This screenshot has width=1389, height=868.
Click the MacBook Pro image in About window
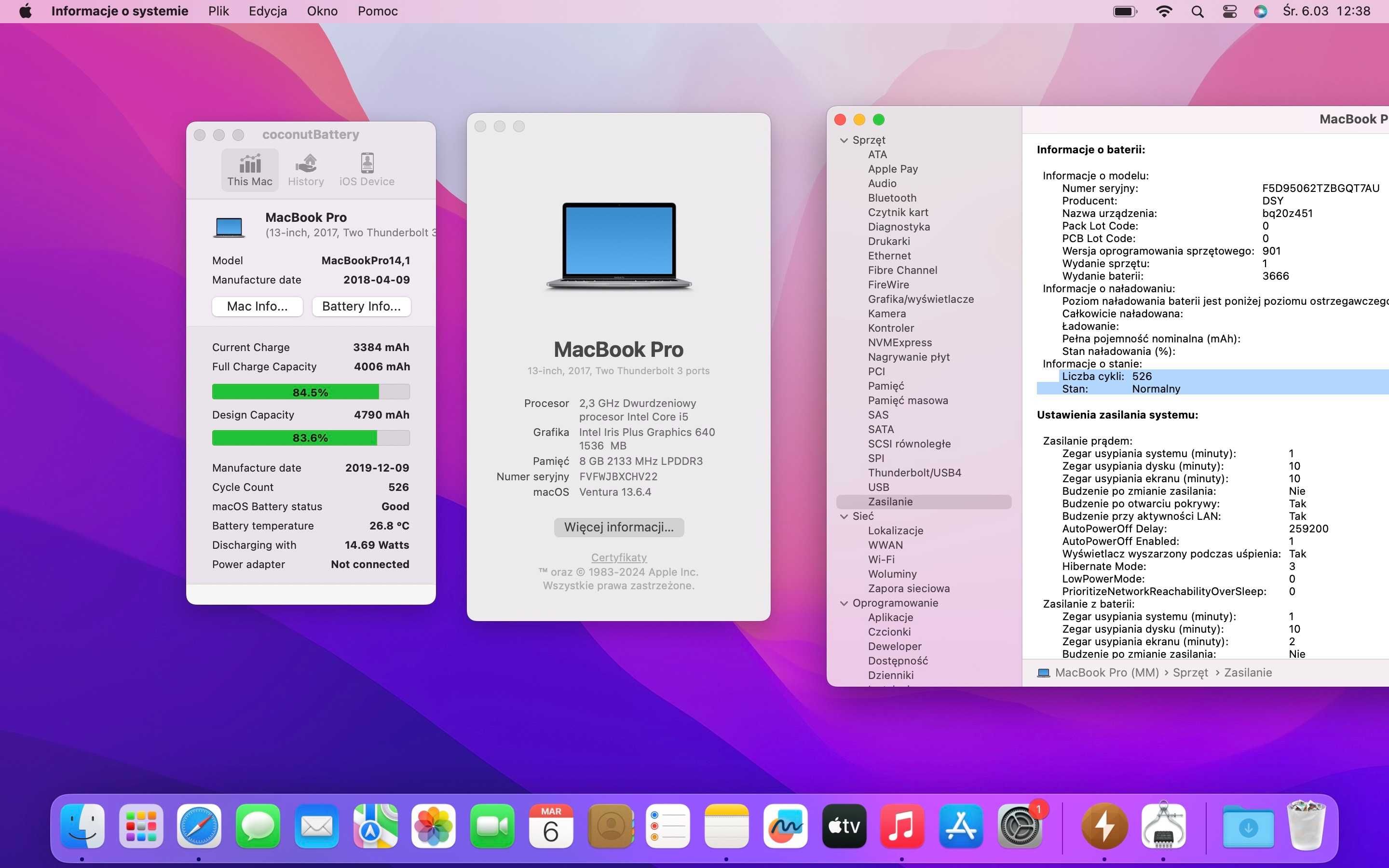(619, 246)
